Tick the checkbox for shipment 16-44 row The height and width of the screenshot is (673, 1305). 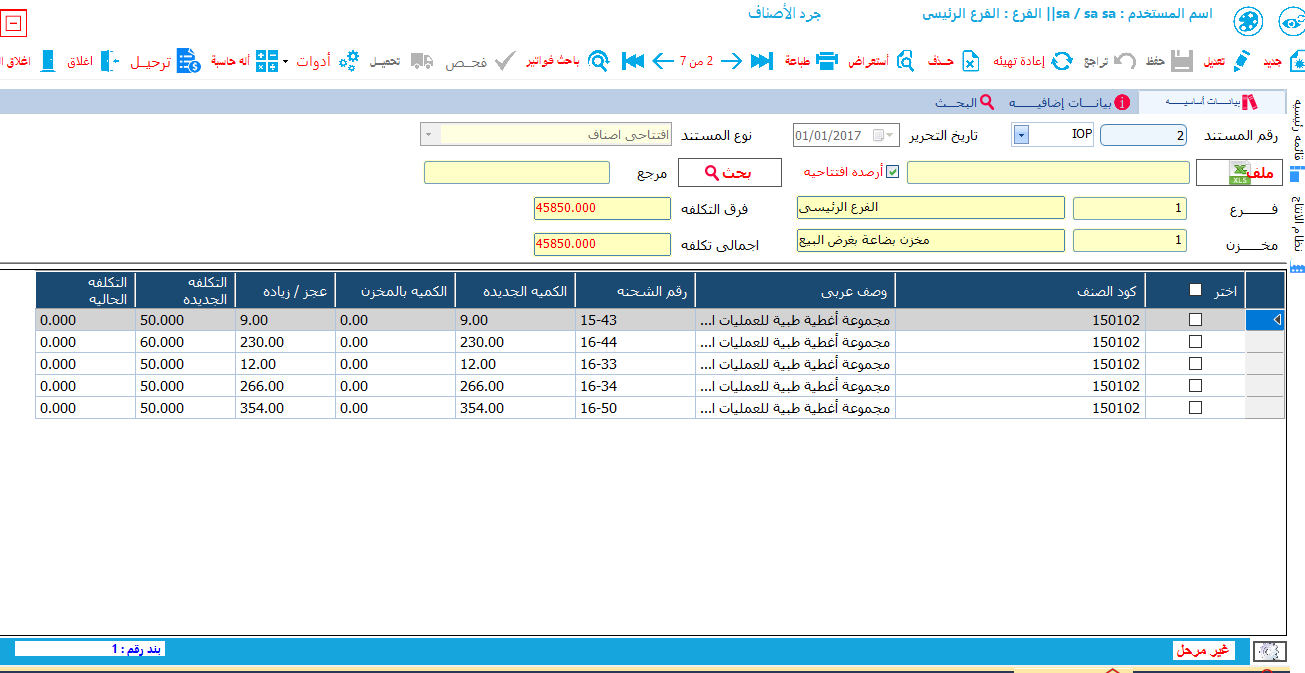1195,342
